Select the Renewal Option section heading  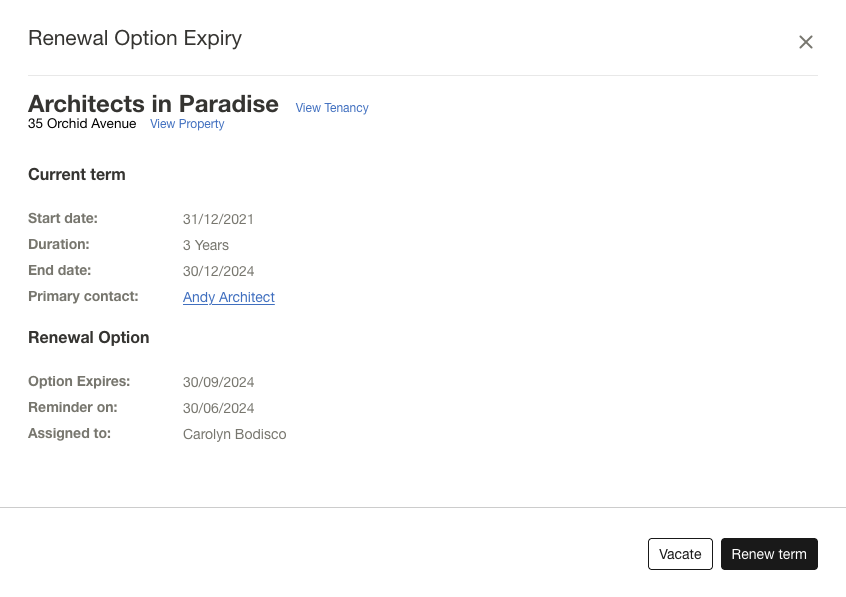(x=88, y=337)
